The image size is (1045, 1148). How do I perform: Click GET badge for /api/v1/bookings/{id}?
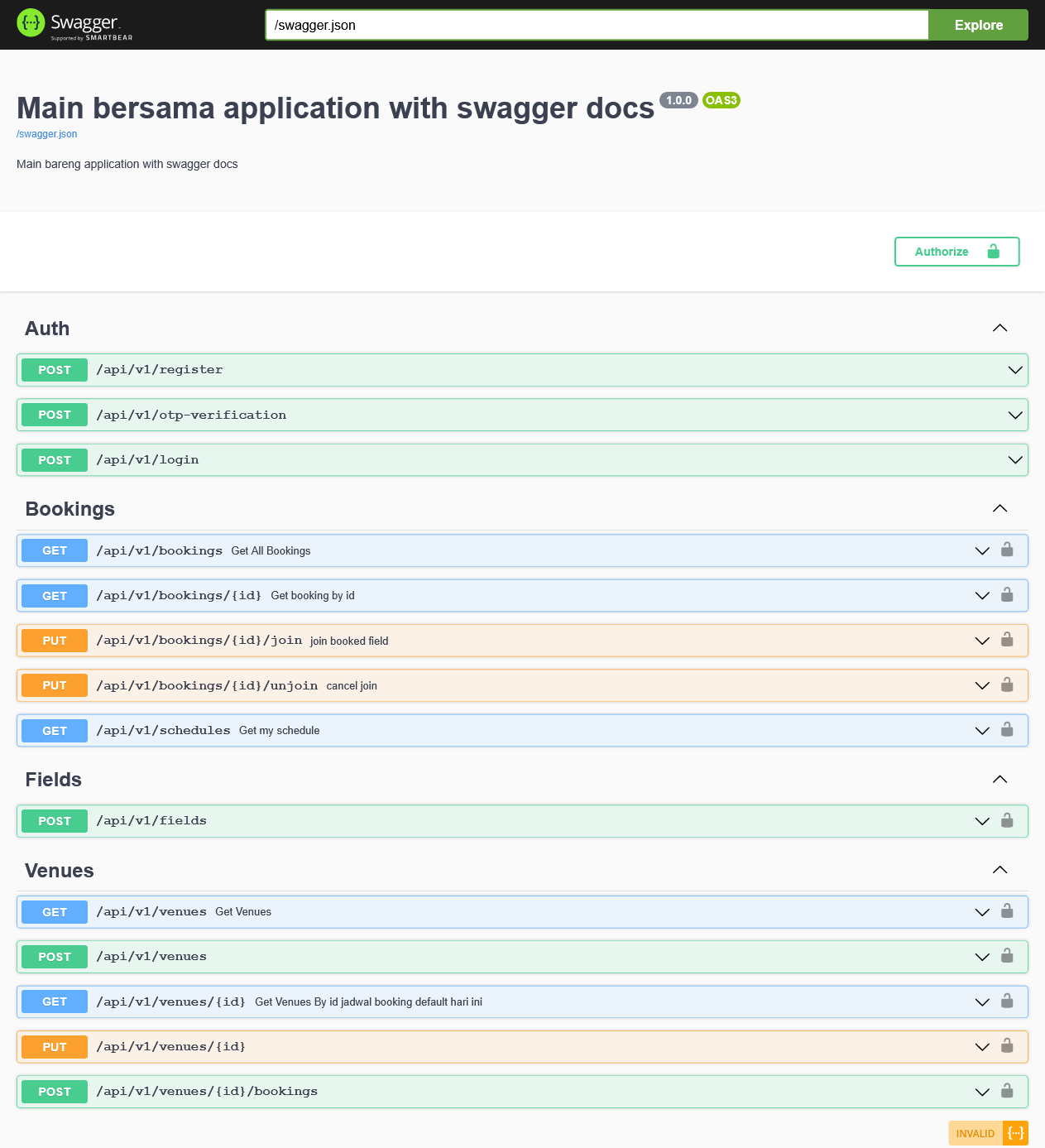coord(55,596)
